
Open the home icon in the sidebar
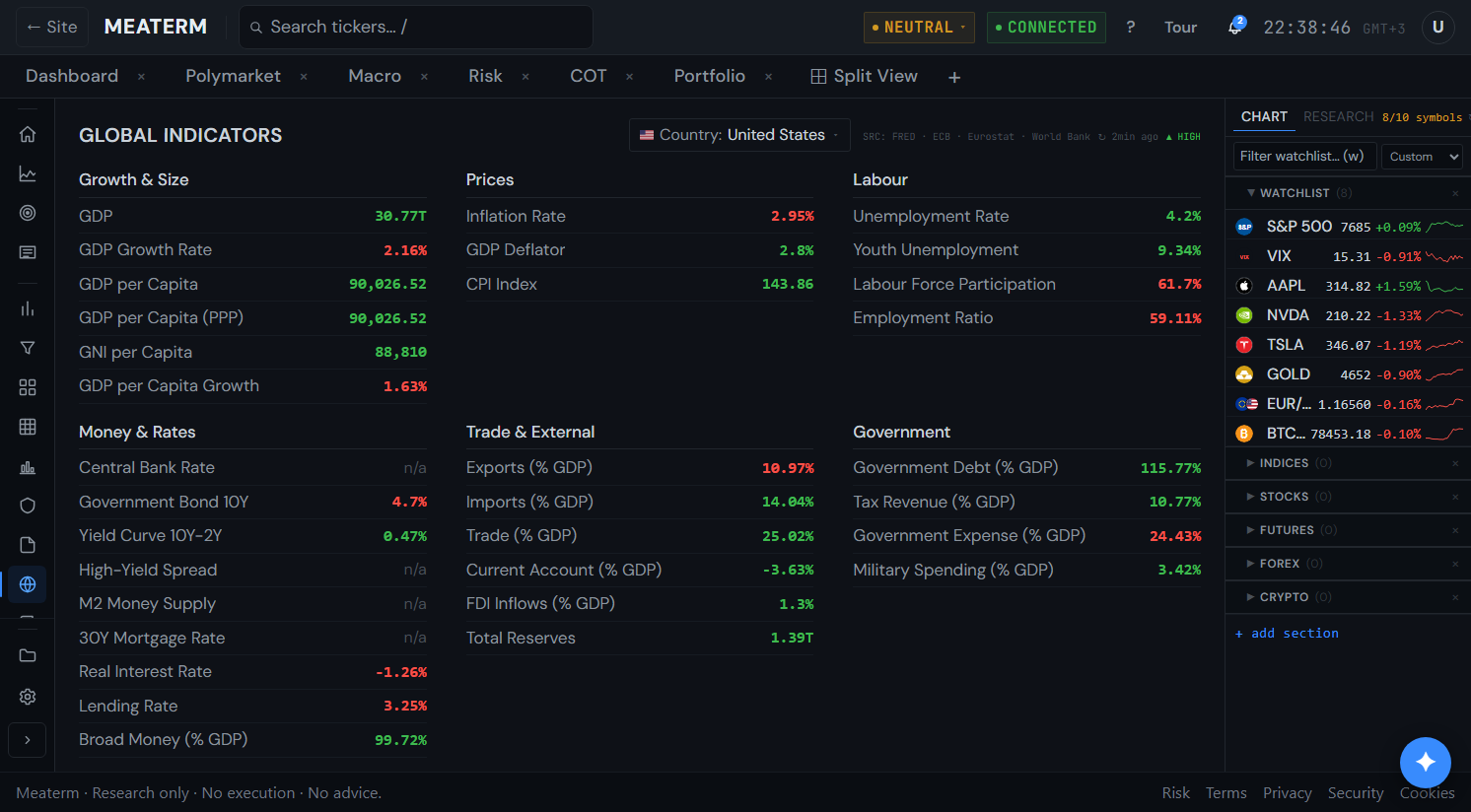point(28,135)
